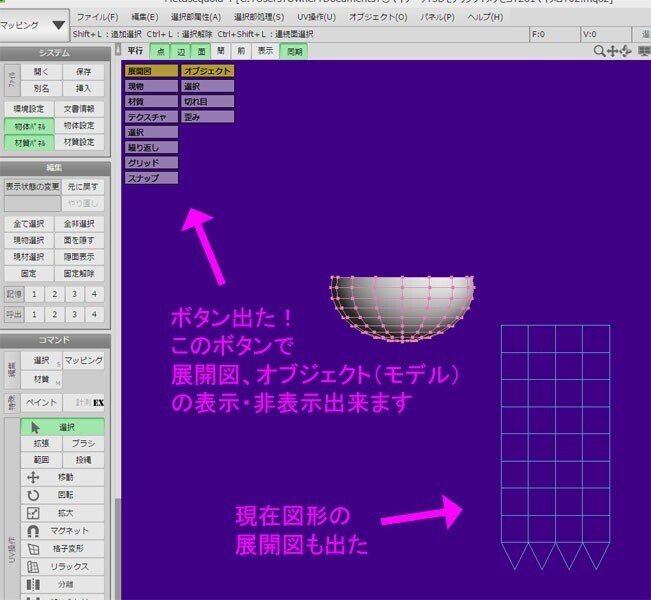Screen dimensions: 651x600
Task: Click the magnifier zoom view icon
Action: [599, 51]
